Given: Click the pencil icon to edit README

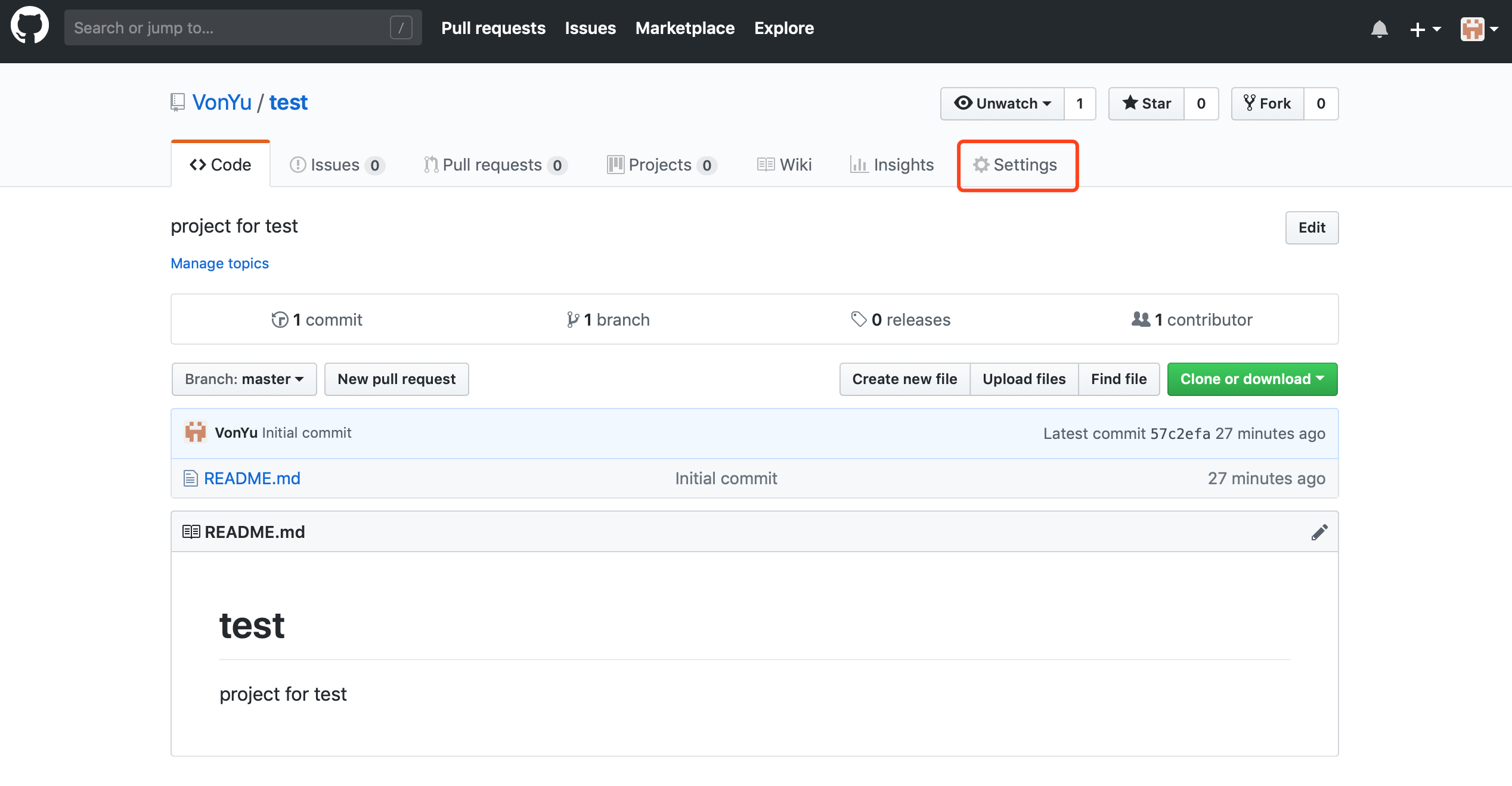Looking at the screenshot, I should point(1319,532).
